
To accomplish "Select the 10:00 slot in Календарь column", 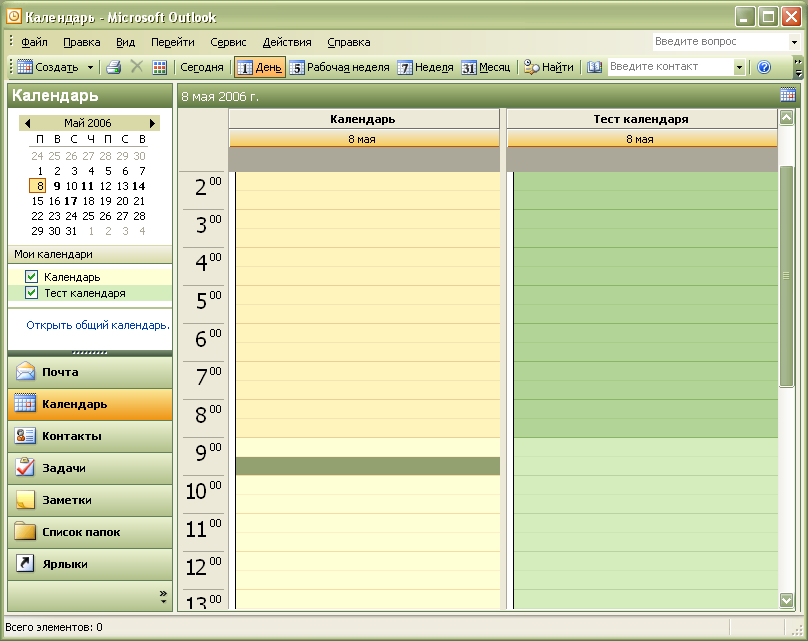I will tap(368, 485).
